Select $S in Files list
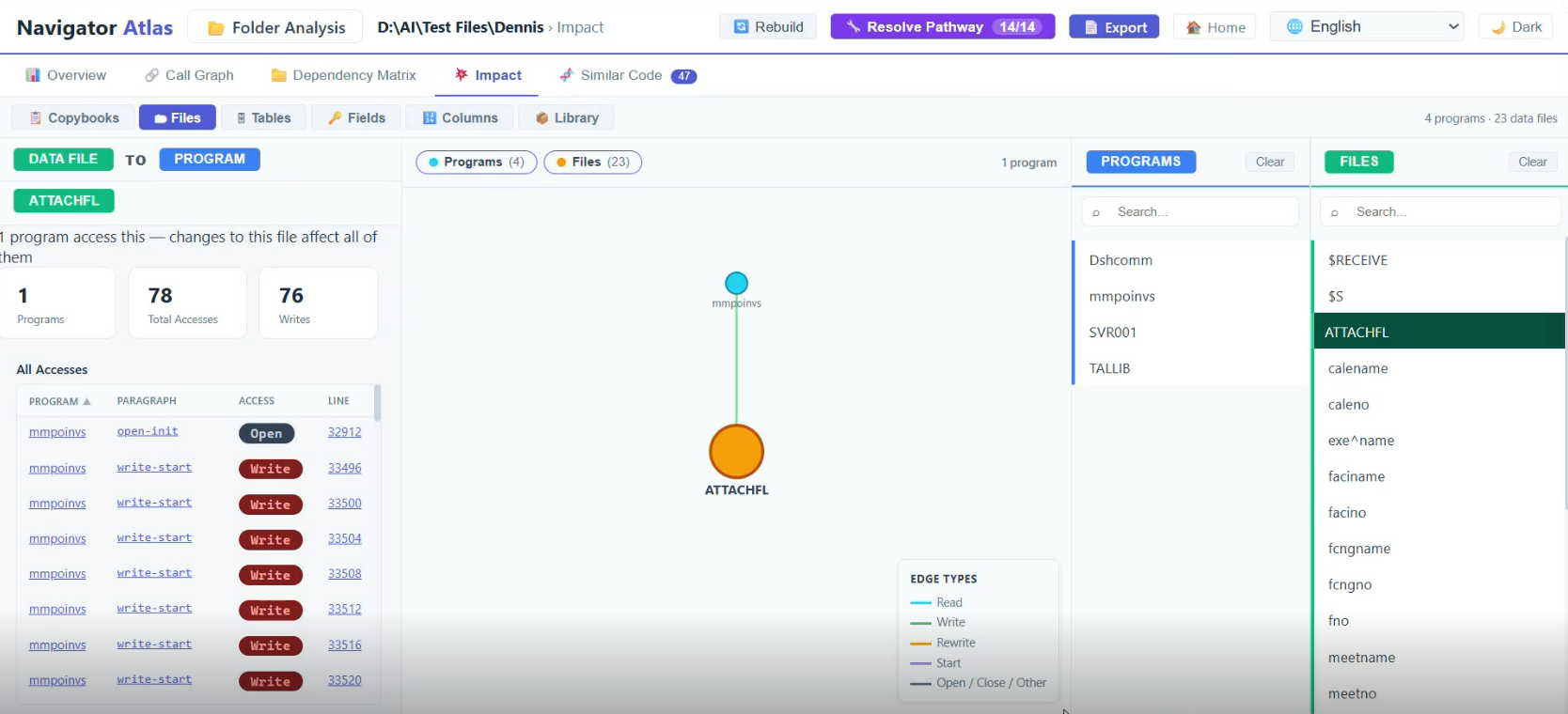 click(1439, 296)
